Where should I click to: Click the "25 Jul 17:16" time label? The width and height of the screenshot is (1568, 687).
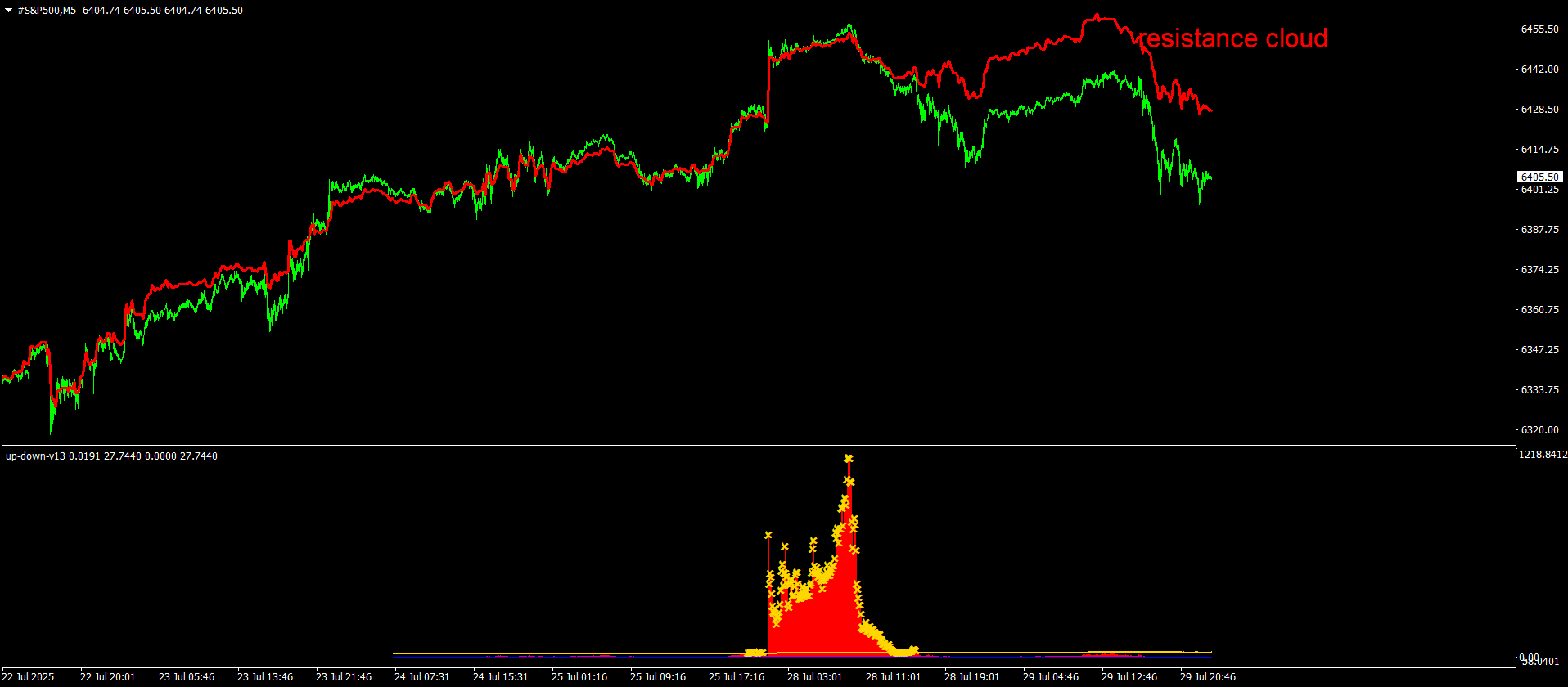pyautogui.click(x=737, y=677)
